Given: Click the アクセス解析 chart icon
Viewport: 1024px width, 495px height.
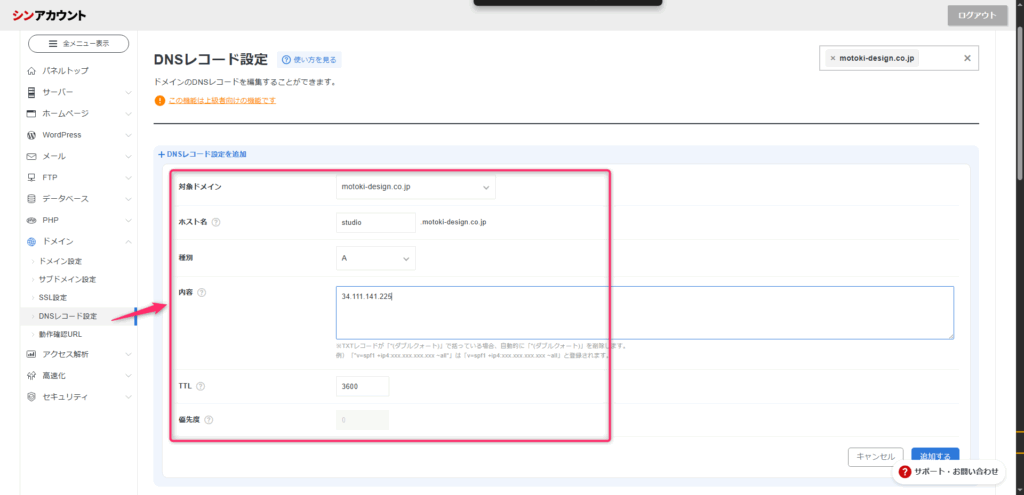Looking at the screenshot, I should 31,355.
